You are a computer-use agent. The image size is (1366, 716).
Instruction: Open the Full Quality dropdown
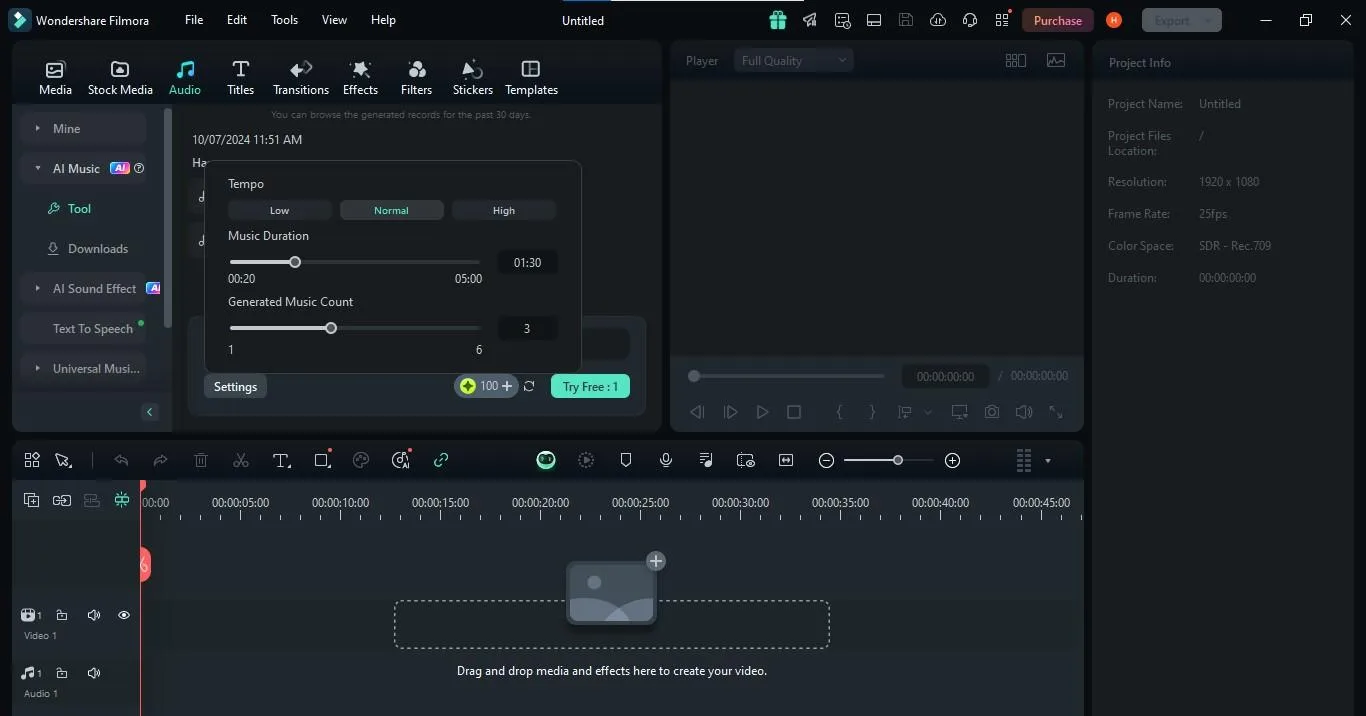click(793, 61)
